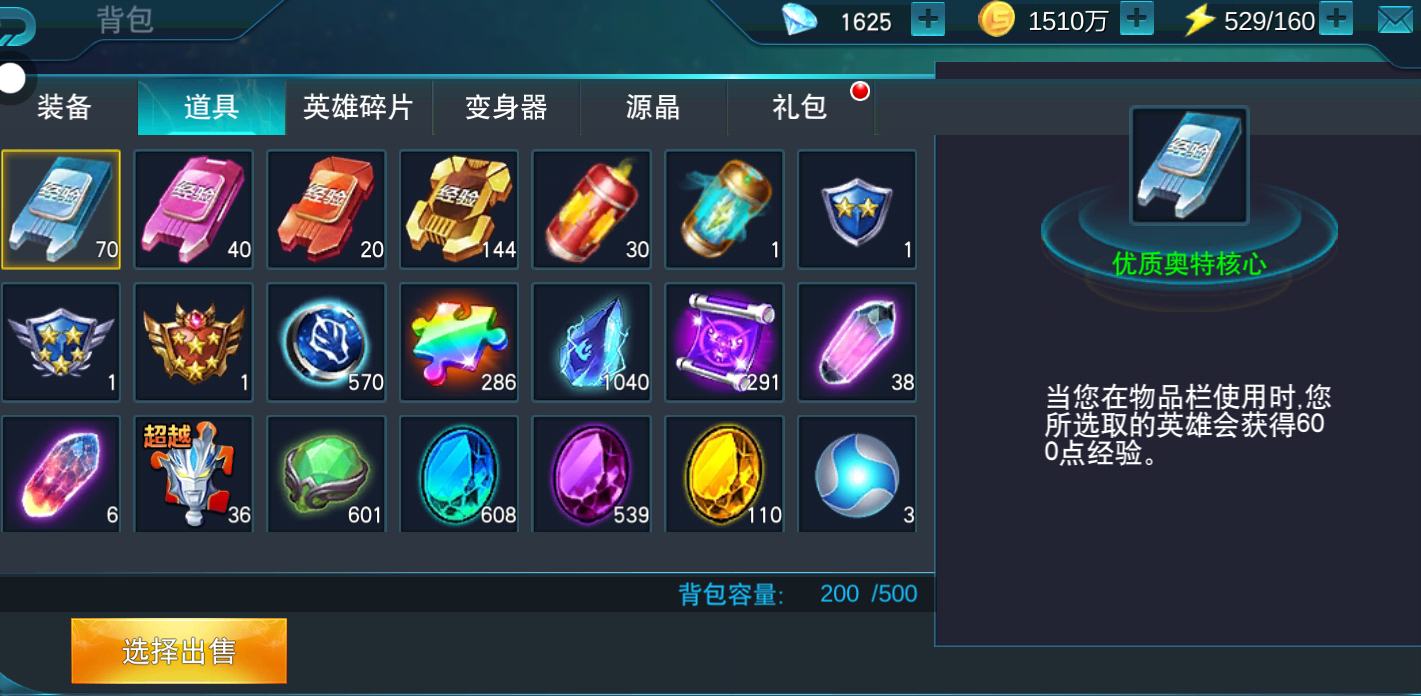Click the item preview thumbnail in detail panel
Screen dimensions: 1421x696
coord(1189,165)
